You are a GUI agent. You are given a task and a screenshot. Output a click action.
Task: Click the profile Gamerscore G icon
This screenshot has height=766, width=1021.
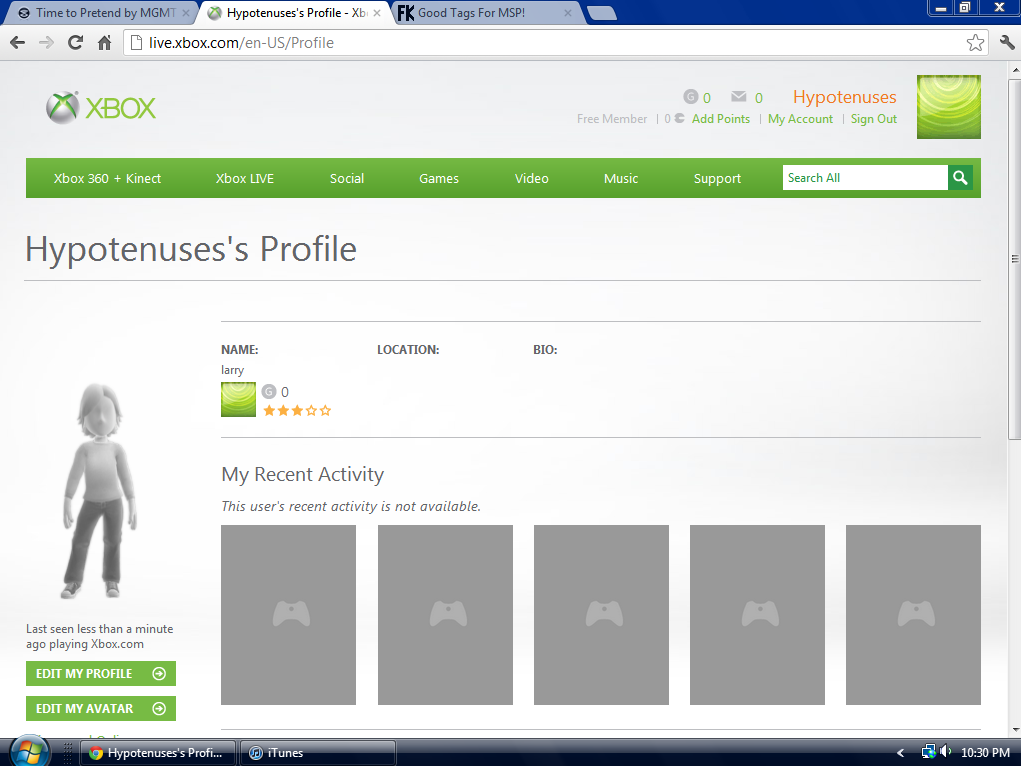tap(269, 391)
